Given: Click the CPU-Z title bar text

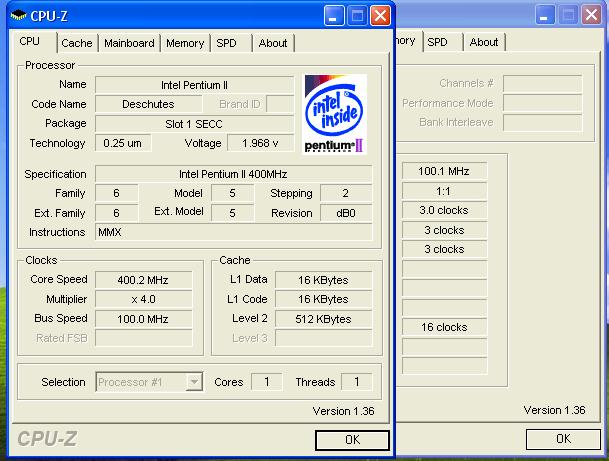Looking at the screenshot, I should point(49,16).
